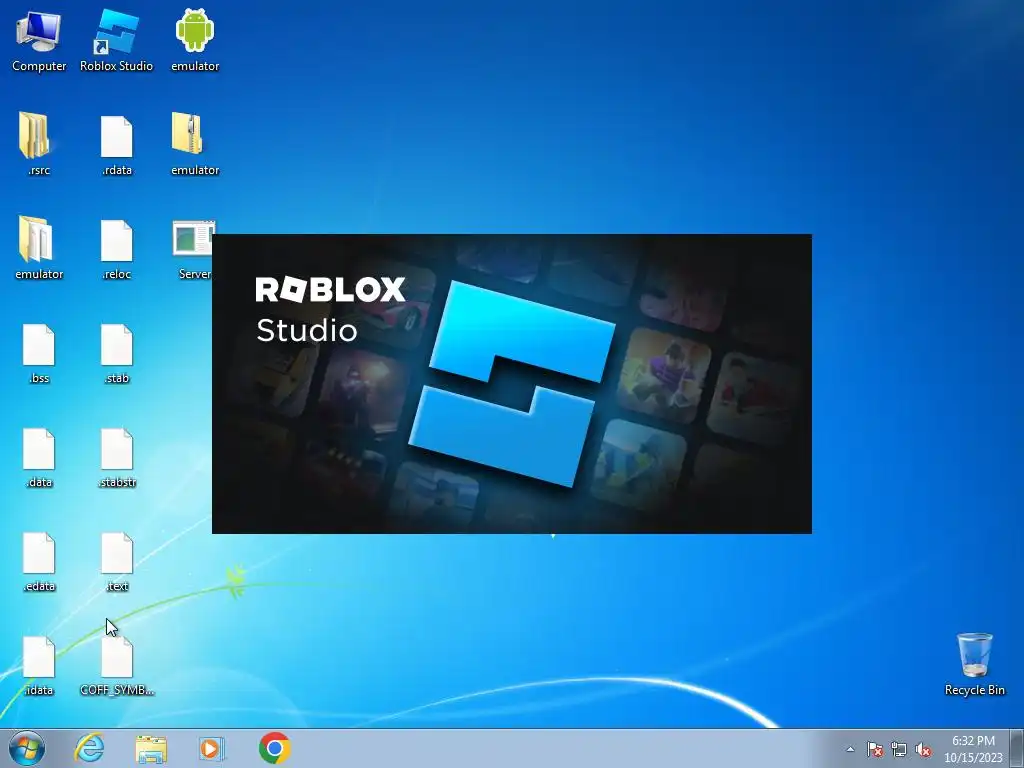Select the .edata file icon
This screenshot has width=1024, height=768.
click(39, 561)
